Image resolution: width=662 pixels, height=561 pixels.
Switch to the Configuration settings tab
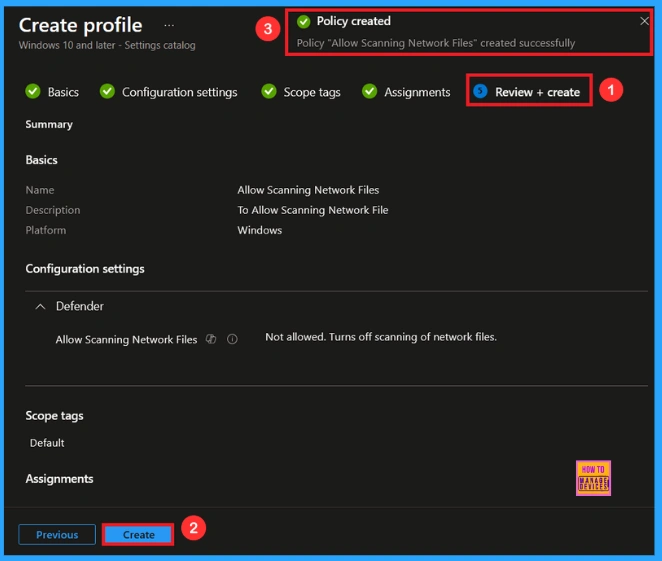[x=179, y=92]
